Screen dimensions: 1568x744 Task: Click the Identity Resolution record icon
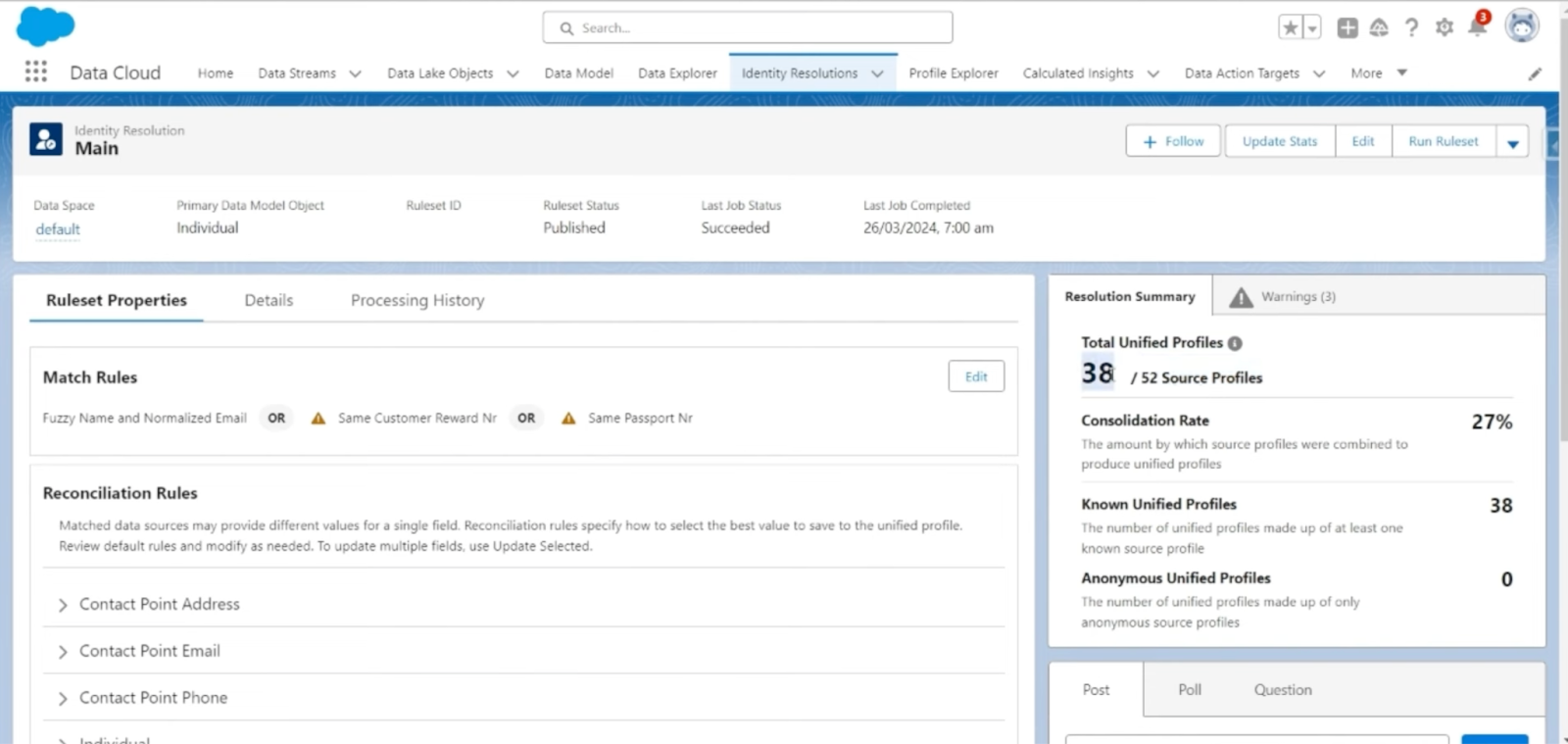[x=46, y=139]
